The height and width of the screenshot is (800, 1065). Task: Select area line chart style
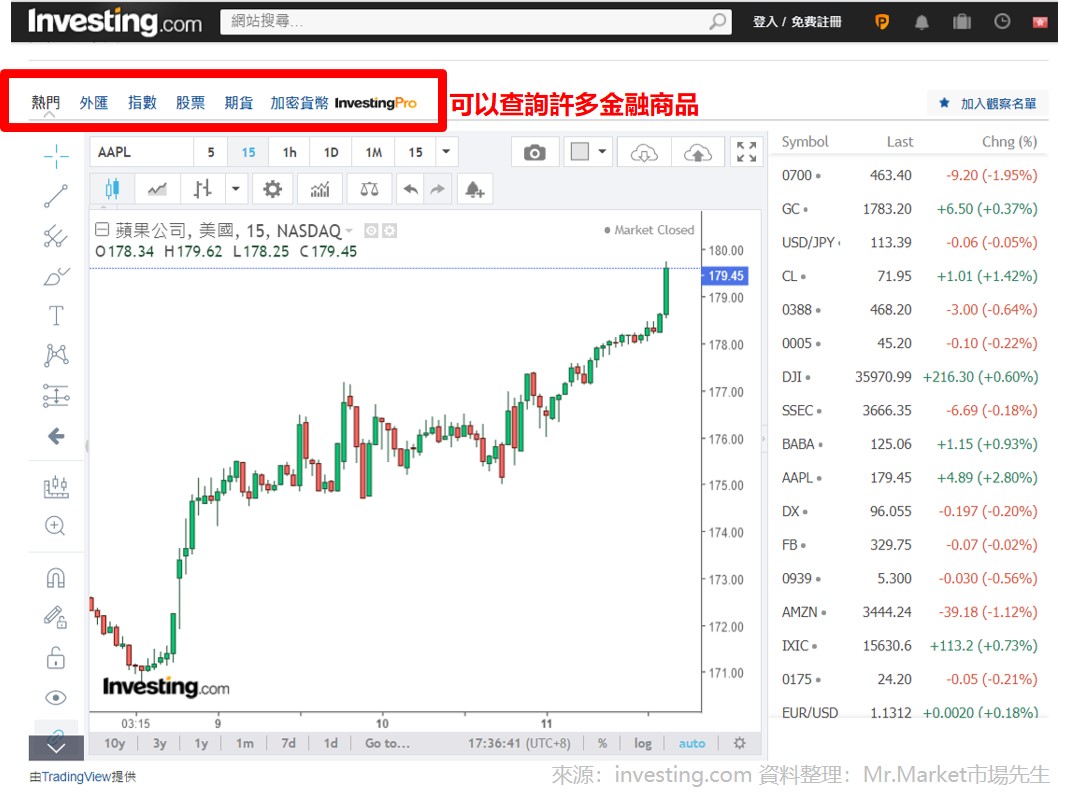click(x=158, y=189)
